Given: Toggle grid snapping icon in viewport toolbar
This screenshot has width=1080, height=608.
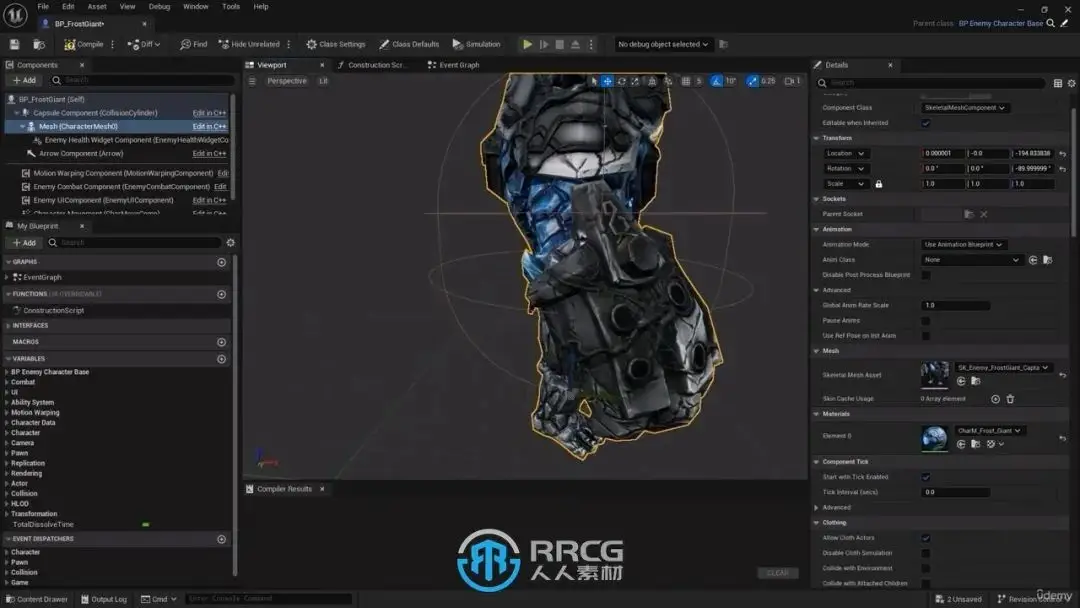Looking at the screenshot, I should (x=686, y=81).
